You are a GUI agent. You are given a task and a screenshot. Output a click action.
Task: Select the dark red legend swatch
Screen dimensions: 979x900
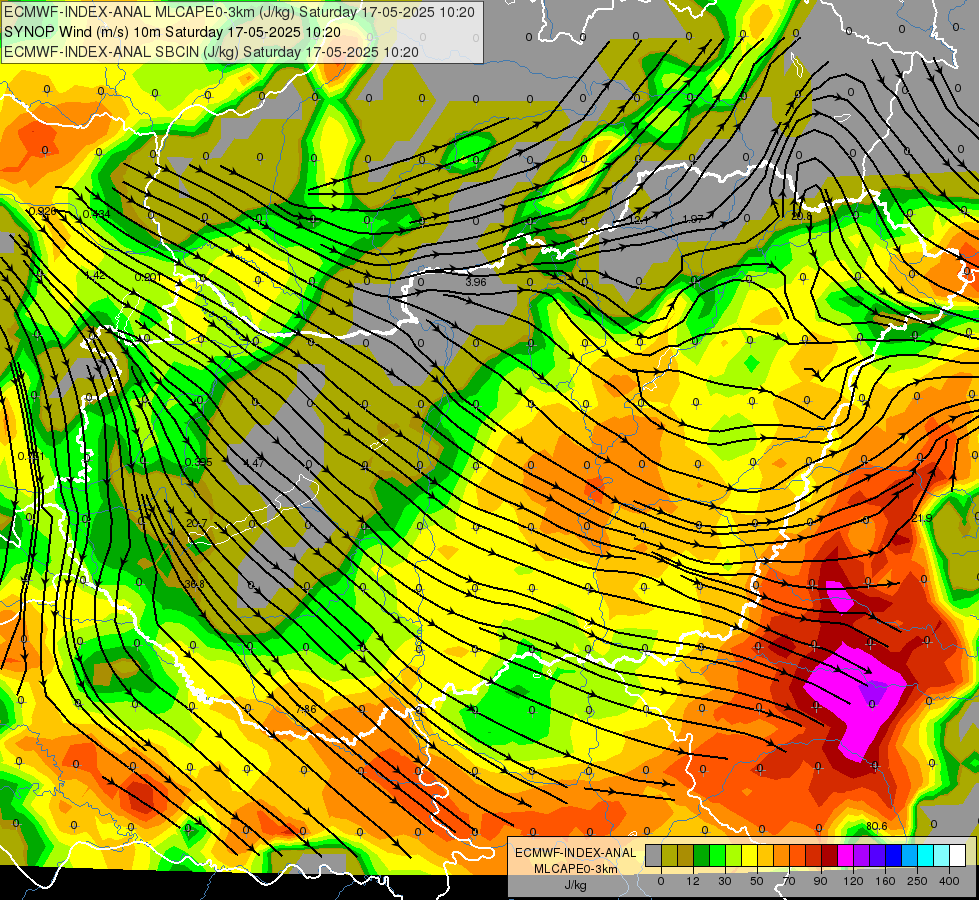click(x=830, y=855)
